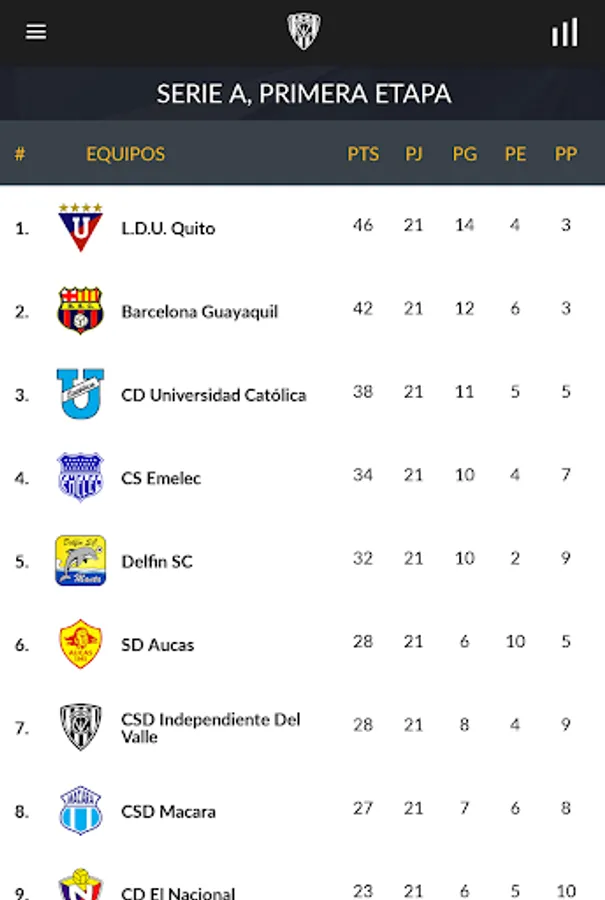Viewport: 605px width, 900px height.
Task: Select the EQUIPOS column header
Action: (x=125, y=154)
